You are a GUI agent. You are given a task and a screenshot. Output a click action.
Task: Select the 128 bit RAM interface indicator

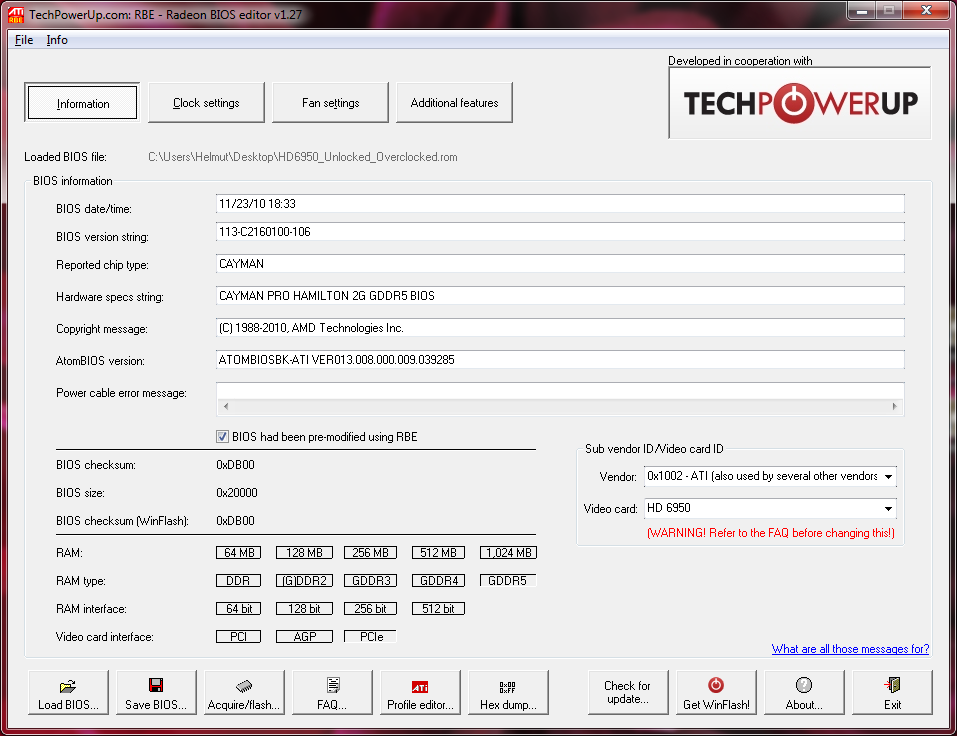coord(305,608)
